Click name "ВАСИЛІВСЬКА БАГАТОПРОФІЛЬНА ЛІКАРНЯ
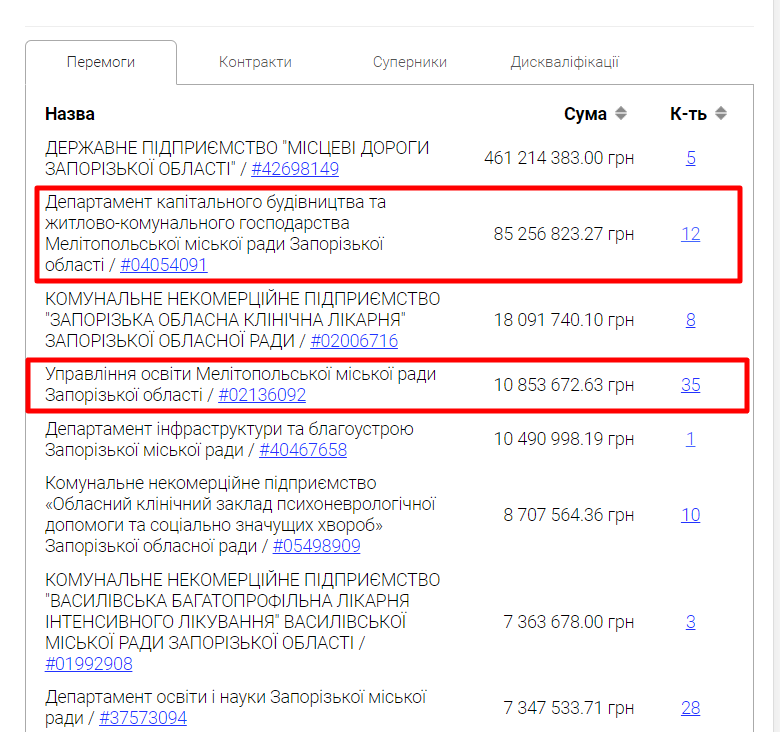 point(227,601)
